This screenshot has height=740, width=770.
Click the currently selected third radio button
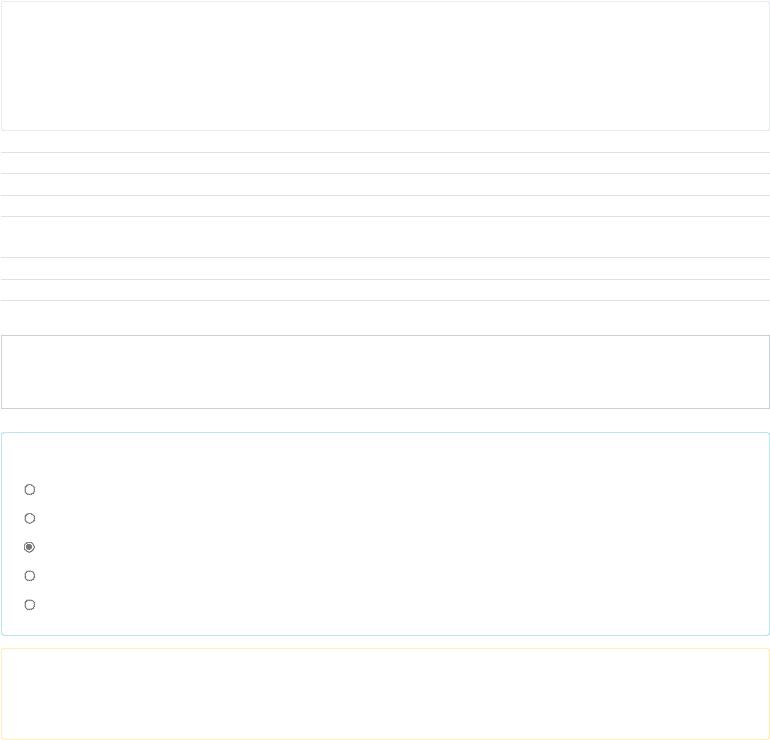(29, 547)
